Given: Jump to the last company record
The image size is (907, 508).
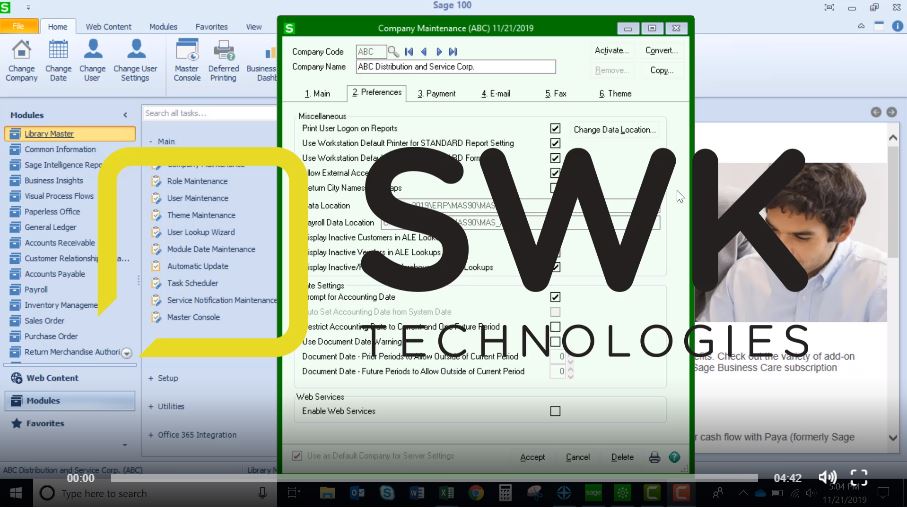Looking at the screenshot, I should click(x=453, y=51).
